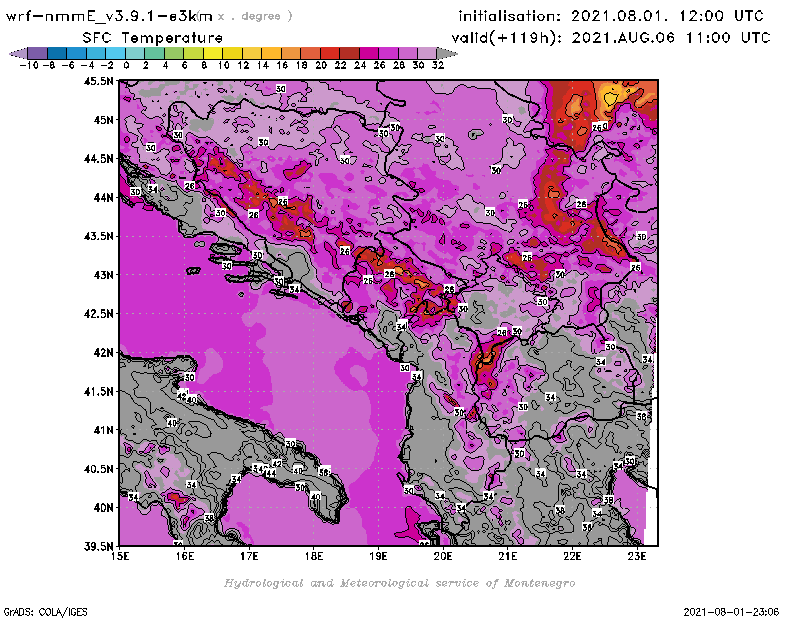The height and width of the screenshot is (618, 800).
Task: Click the '39.5N' latitude label
Action: point(98,547)
